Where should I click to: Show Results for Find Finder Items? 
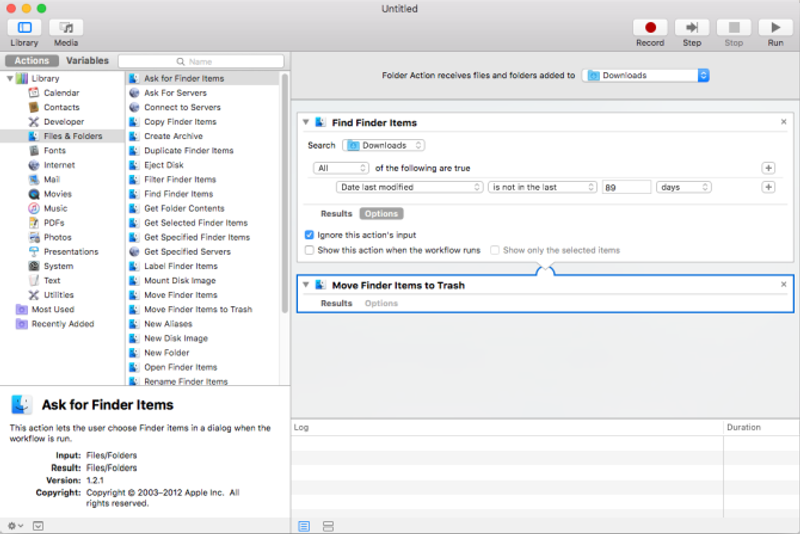[x=336, y=214]
